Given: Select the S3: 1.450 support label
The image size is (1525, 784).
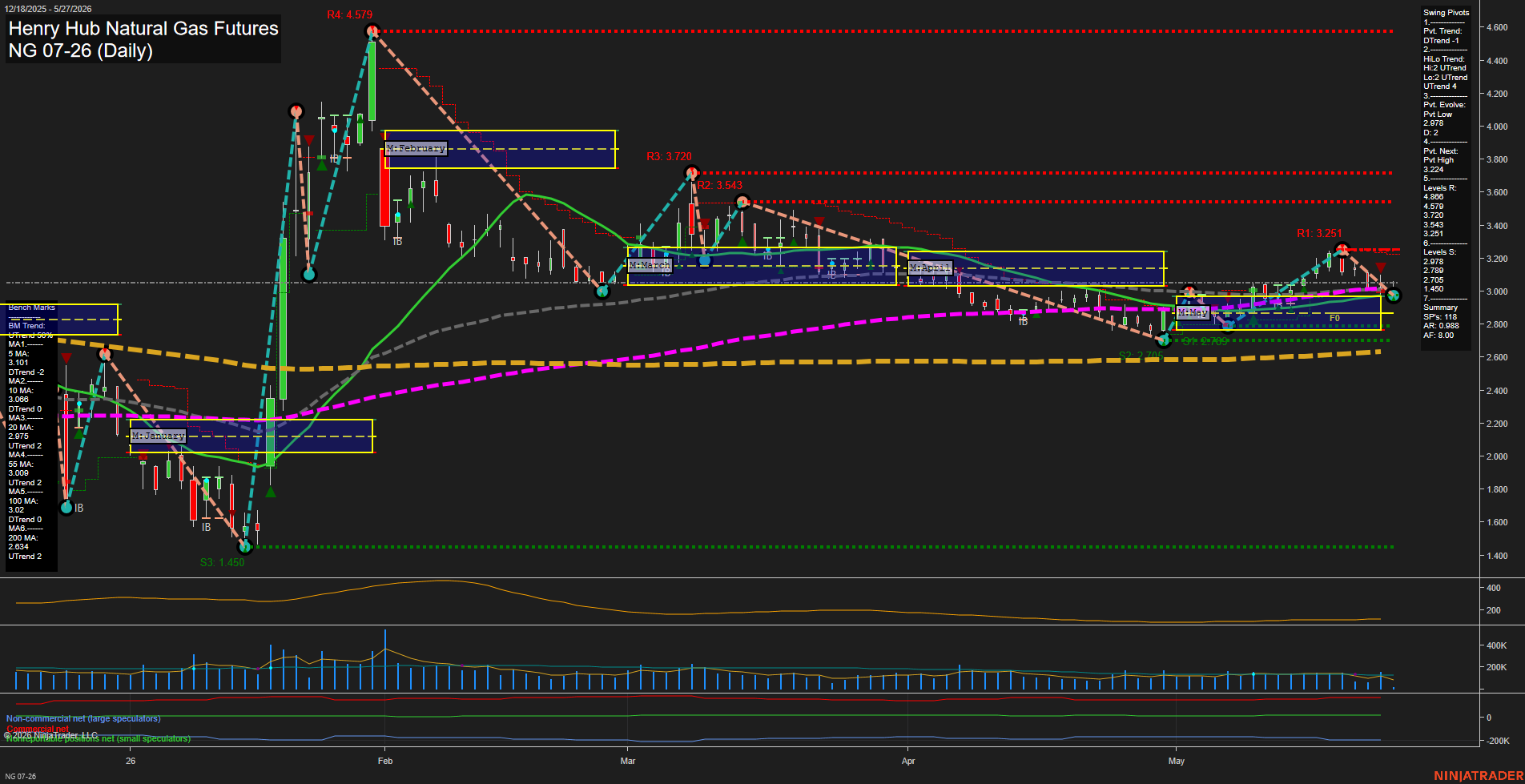Looking at the screenshot, I should (222, 562).
